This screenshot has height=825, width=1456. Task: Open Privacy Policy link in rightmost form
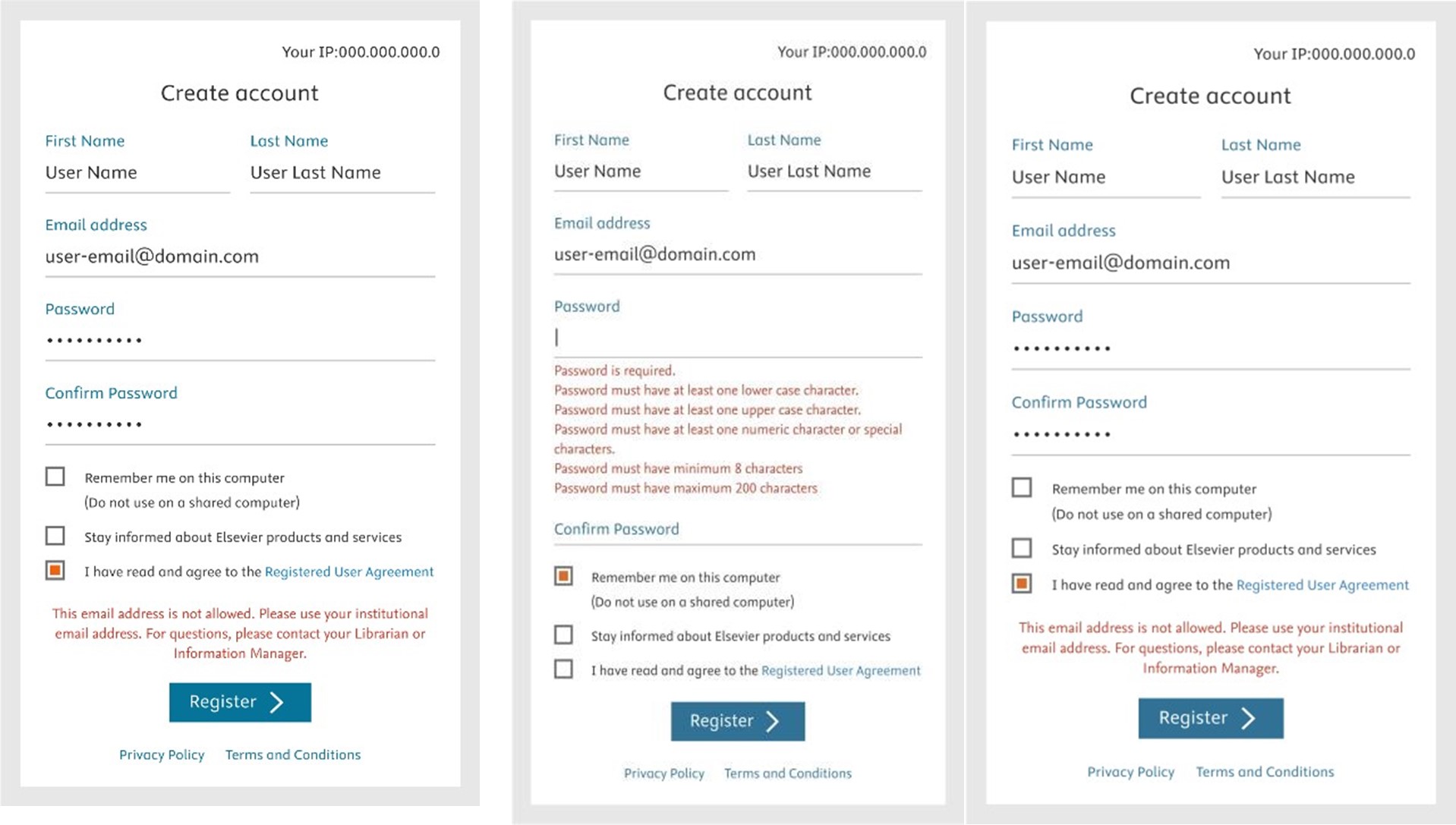(1130, 772)
